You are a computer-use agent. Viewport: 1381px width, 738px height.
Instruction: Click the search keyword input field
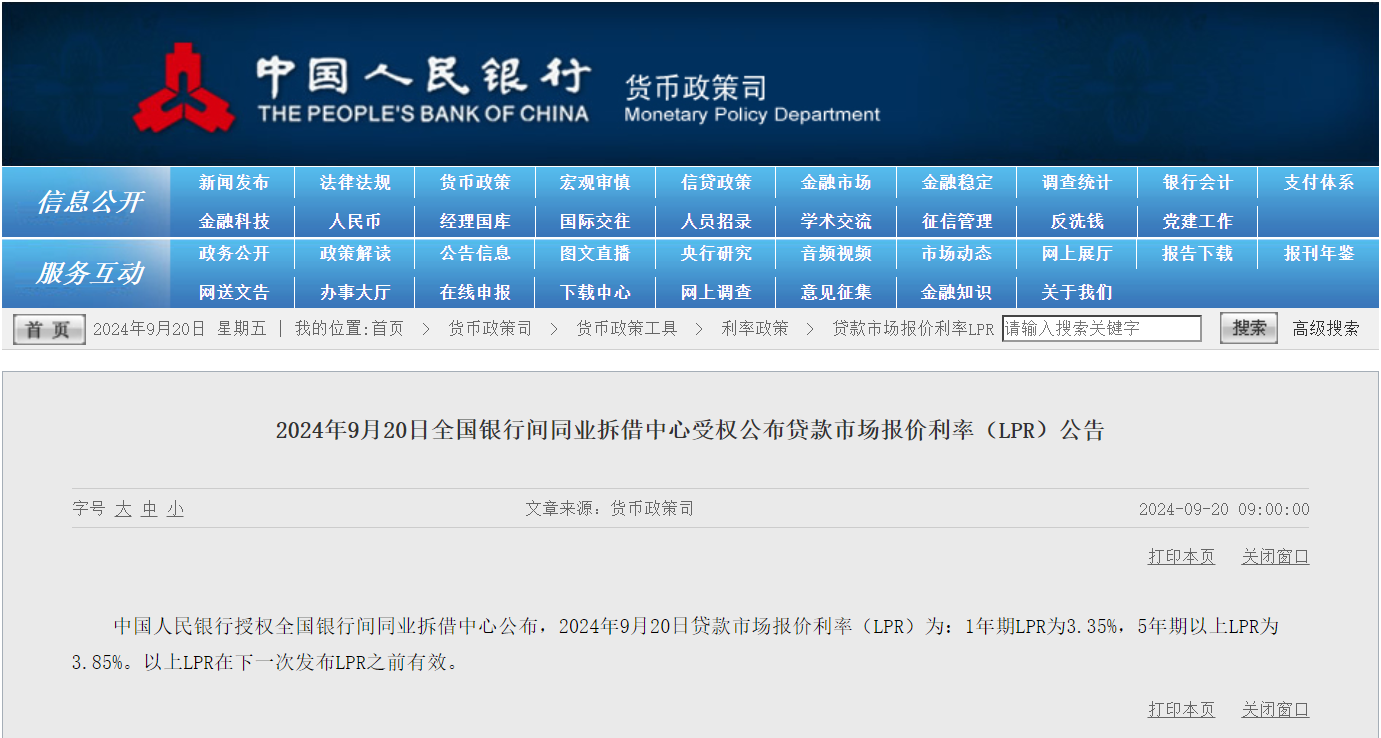(1100, 328)
